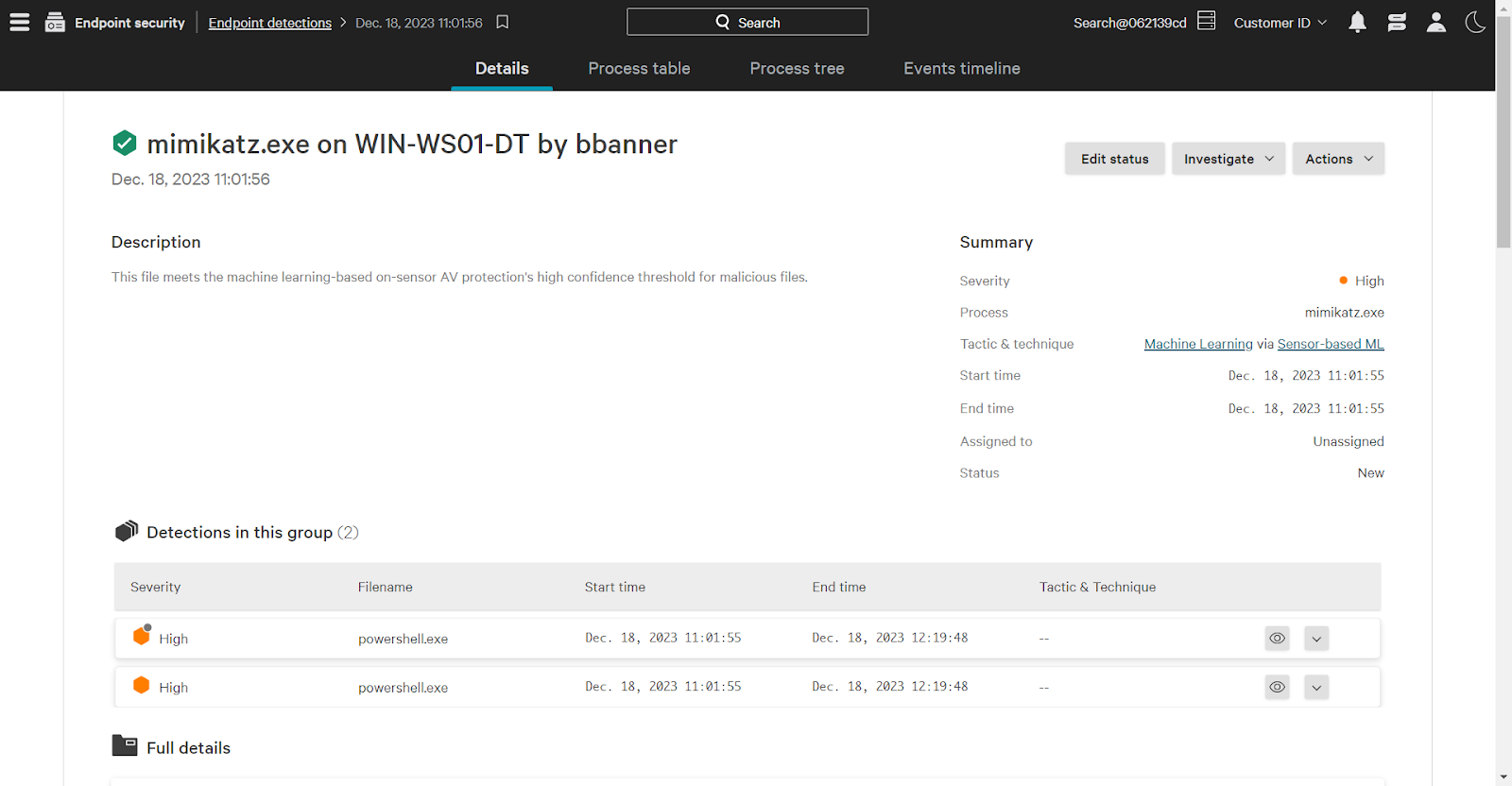Click the scrollbar up arrow
Image resolution: width=1512 pixels, height=786 pixels.
(1503, 8)
